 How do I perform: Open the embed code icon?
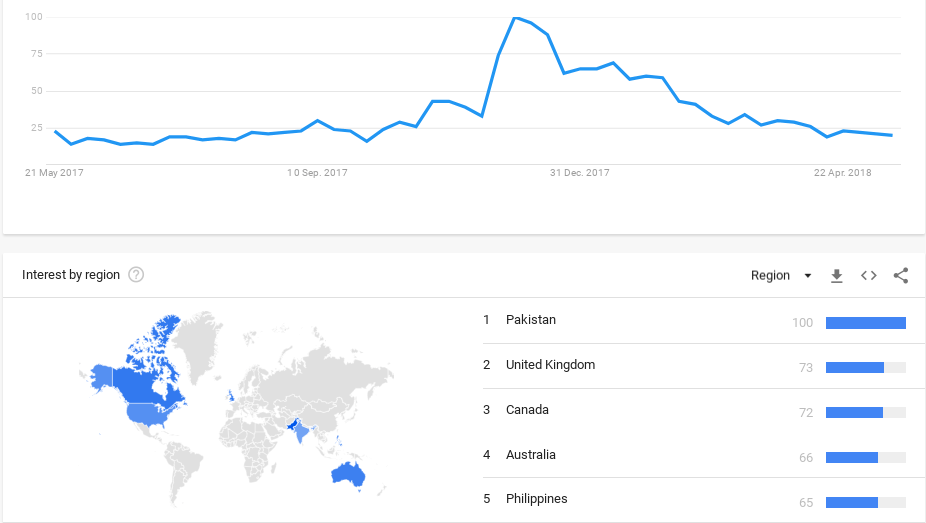click(869, 276)
